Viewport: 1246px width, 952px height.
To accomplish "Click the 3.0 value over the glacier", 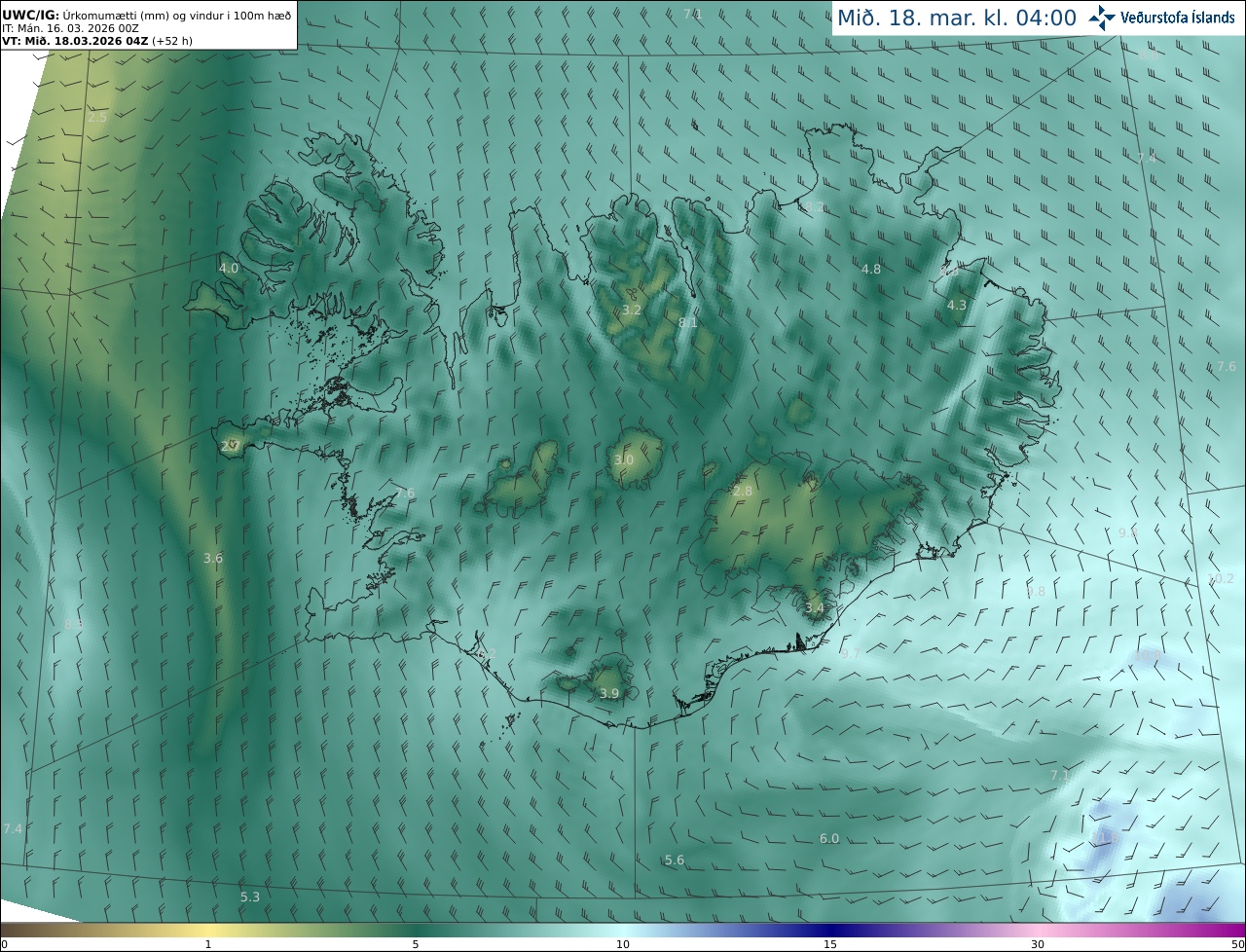I will 624,460.
